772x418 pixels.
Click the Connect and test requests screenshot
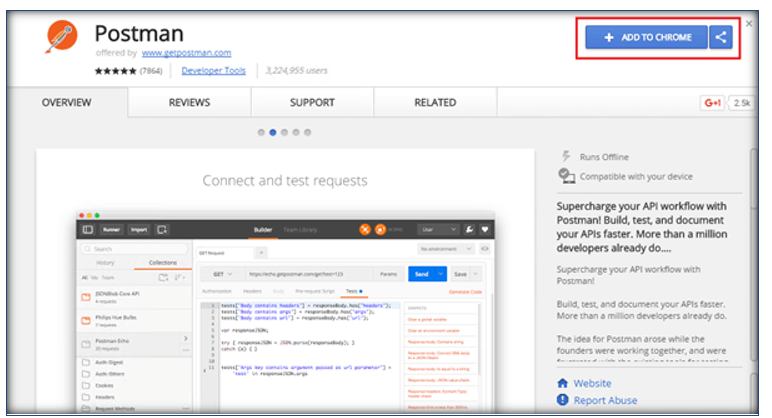point(285,281)
